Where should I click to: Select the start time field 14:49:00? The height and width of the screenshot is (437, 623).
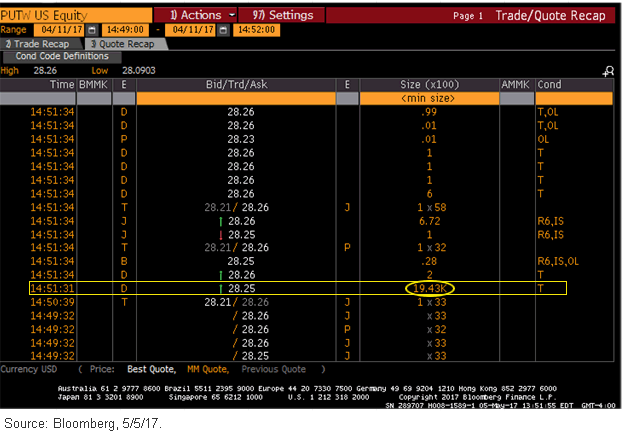click(x=125, y=30)
